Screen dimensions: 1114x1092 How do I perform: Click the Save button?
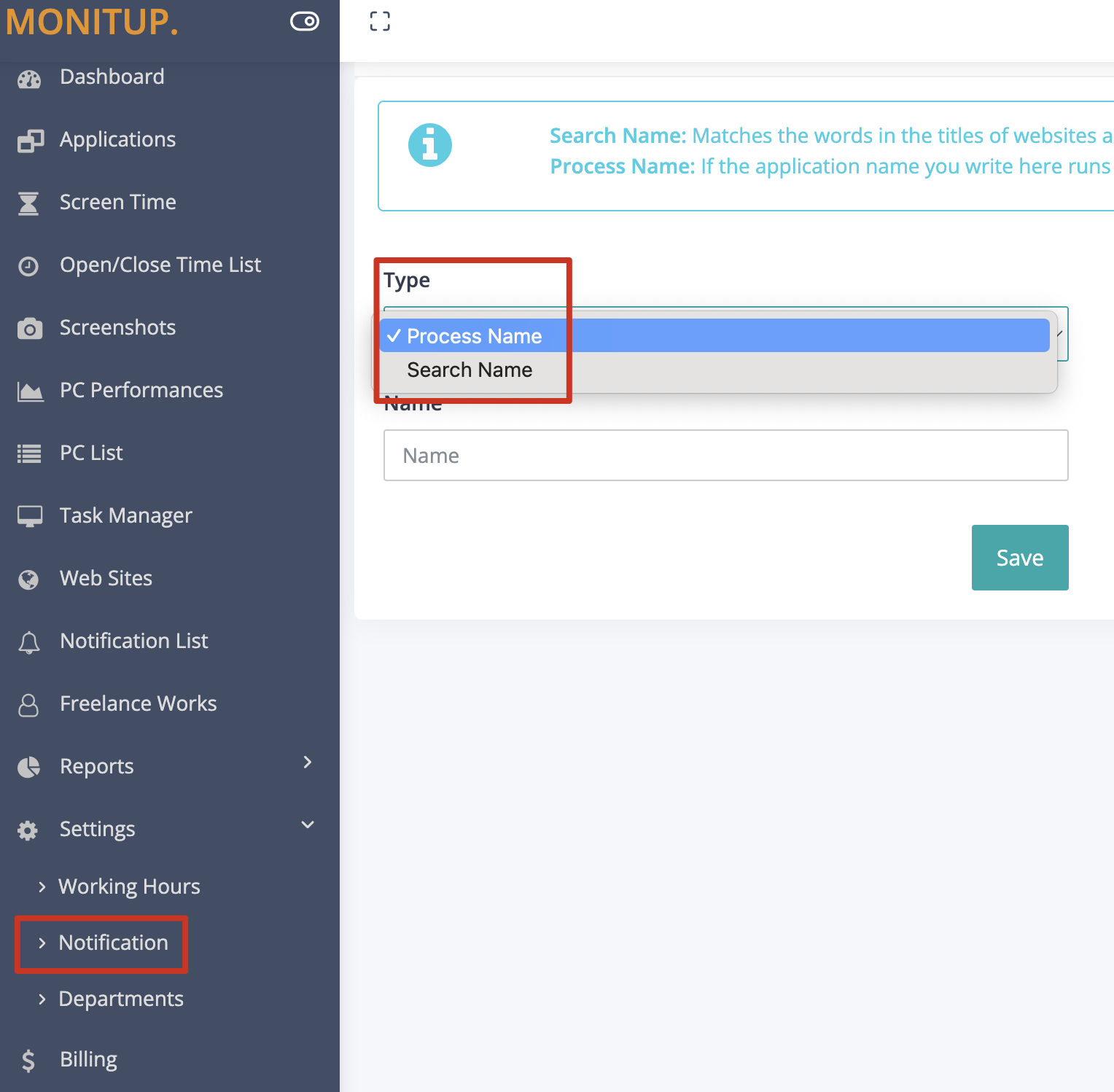(x=1020, y=558)
